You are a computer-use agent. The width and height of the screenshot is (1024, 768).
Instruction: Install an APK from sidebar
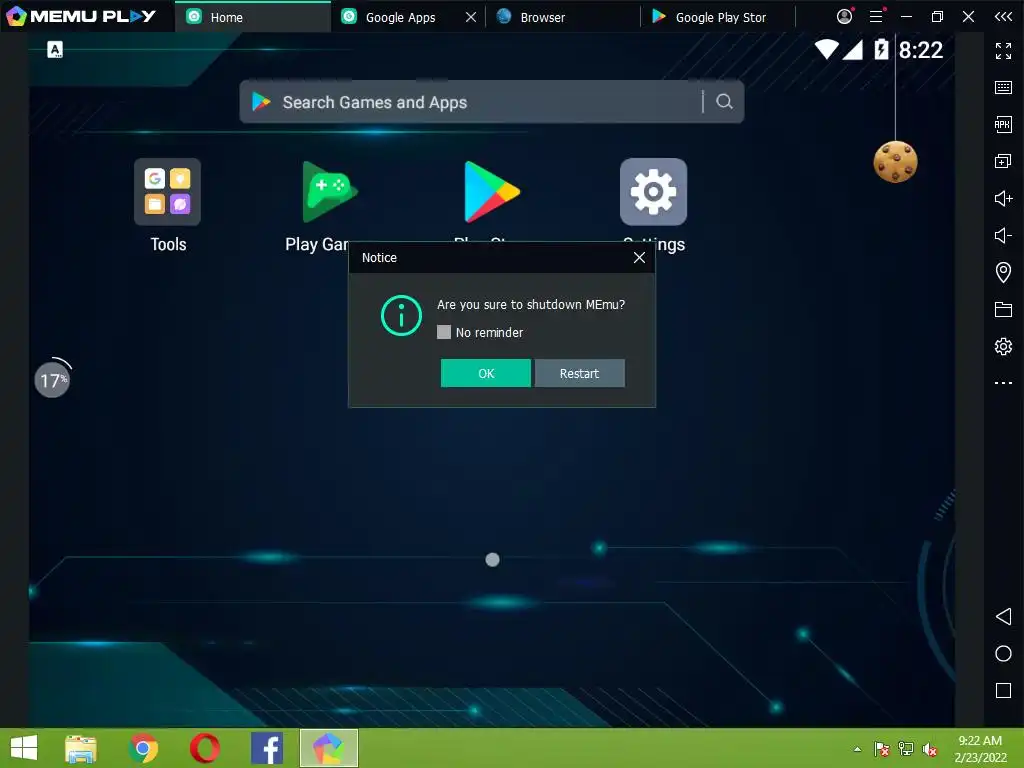pos(1003,124)
